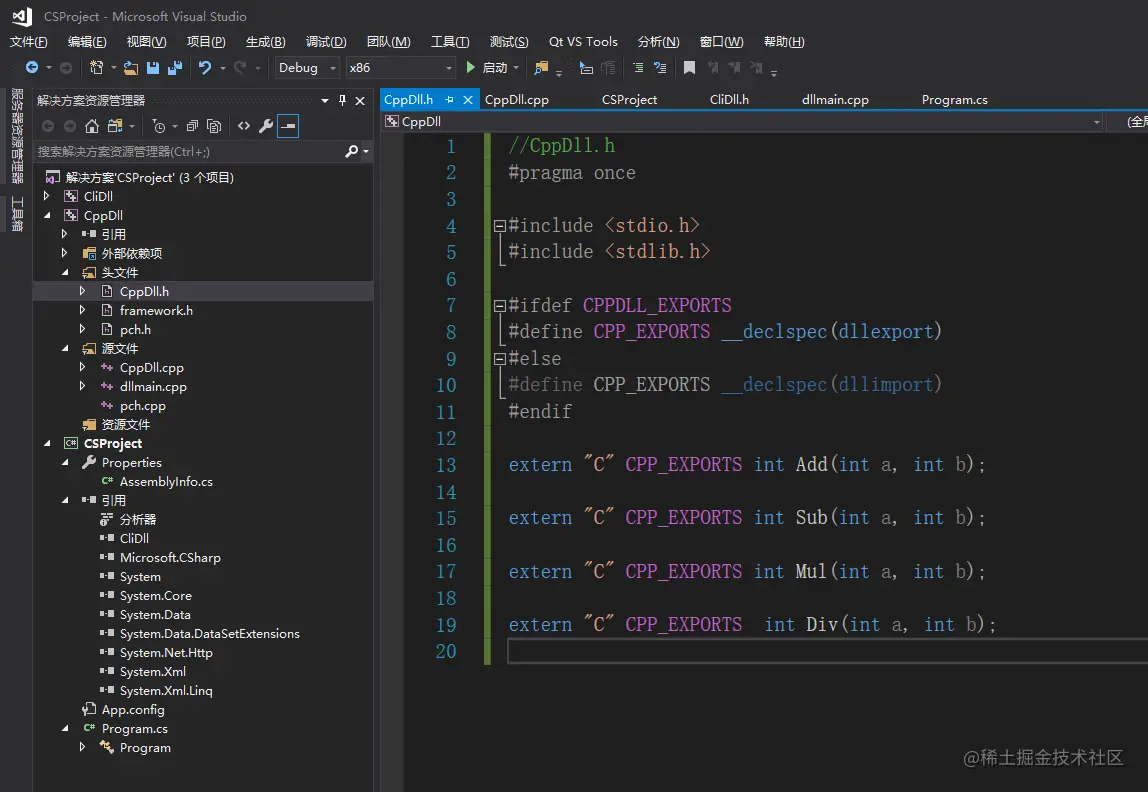Screen dimensions: 1148x792
Task: Click the Undo arrow in toolbar
Action: pos(204,68)
